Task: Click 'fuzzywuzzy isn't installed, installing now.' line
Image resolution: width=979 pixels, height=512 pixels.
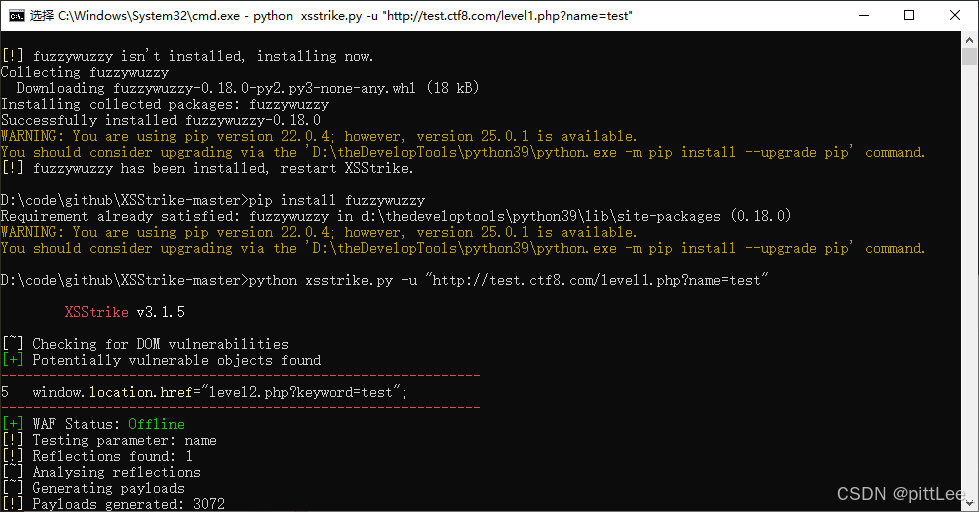Action: point(188,56)
